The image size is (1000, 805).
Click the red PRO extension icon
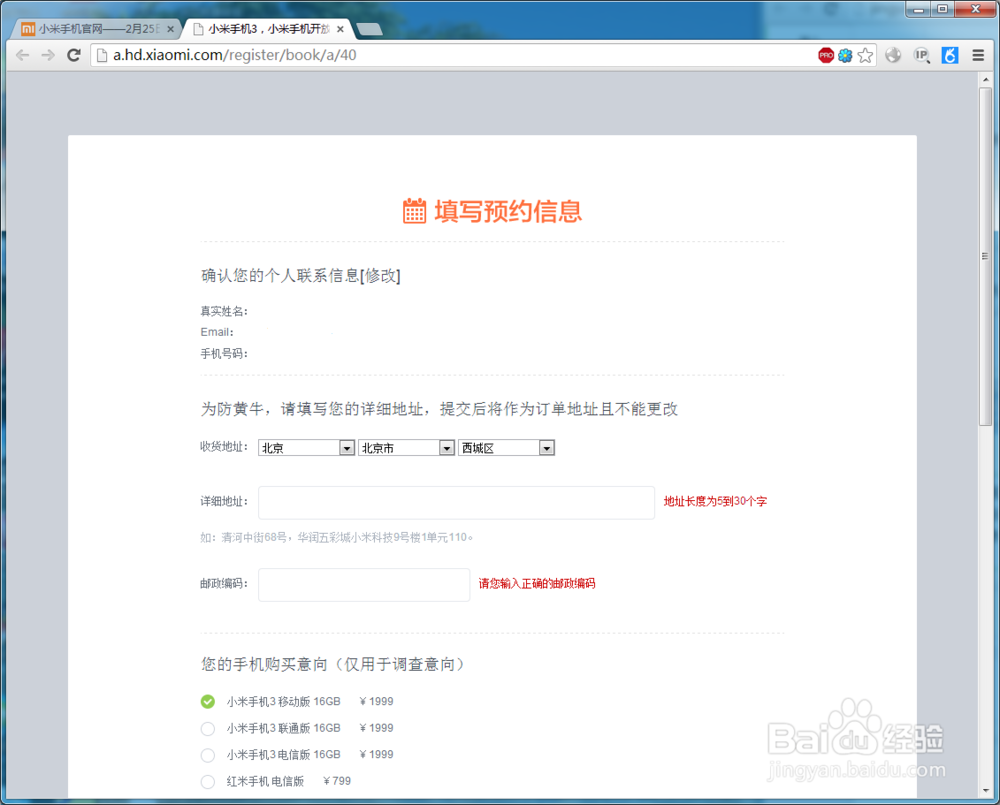826,55
